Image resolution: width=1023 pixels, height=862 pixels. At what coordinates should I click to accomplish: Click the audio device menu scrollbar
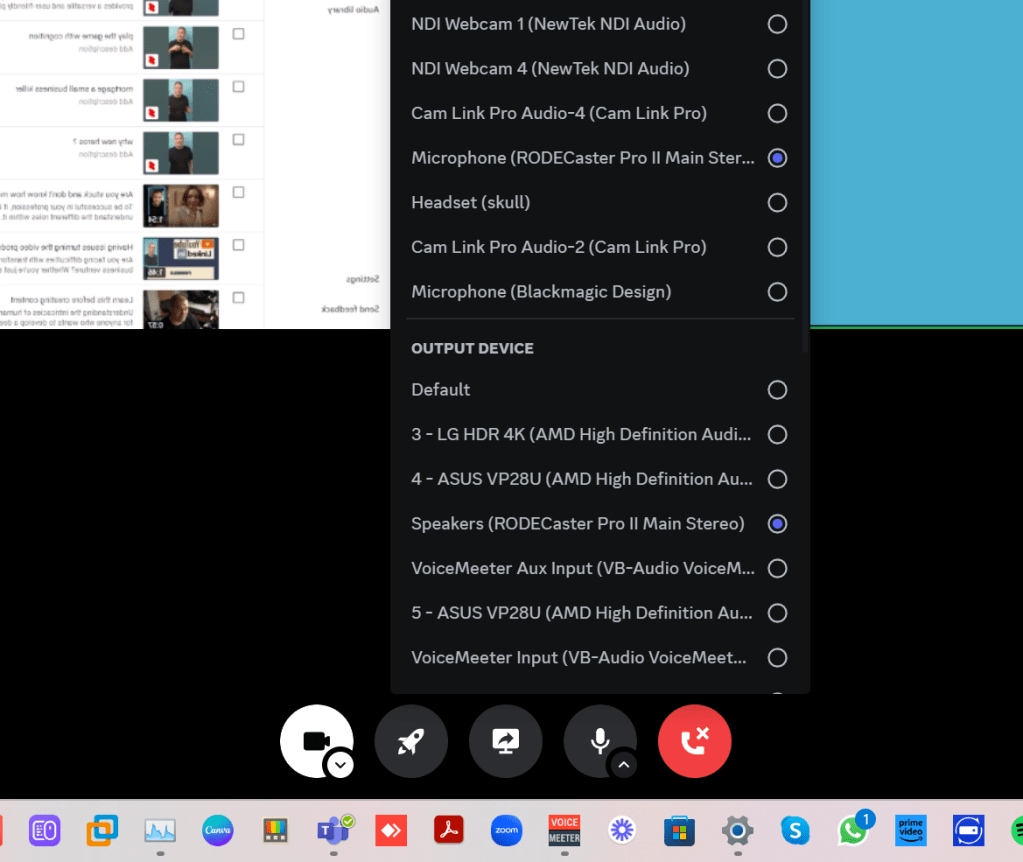(x=805, y=176)
